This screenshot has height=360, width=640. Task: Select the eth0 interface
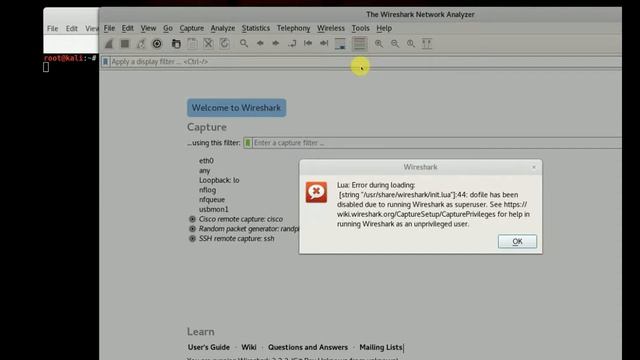pyautogui.click(x=206, y=161)
